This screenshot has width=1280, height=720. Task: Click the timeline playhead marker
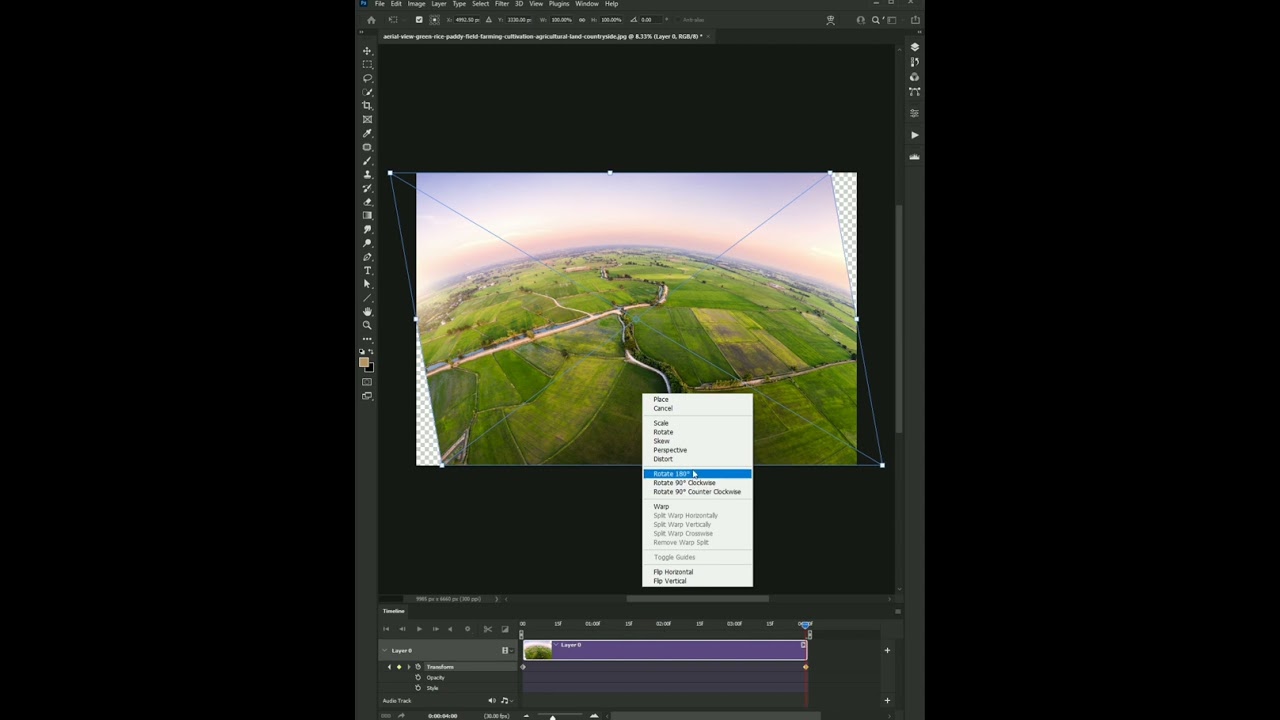click(806, 624)
